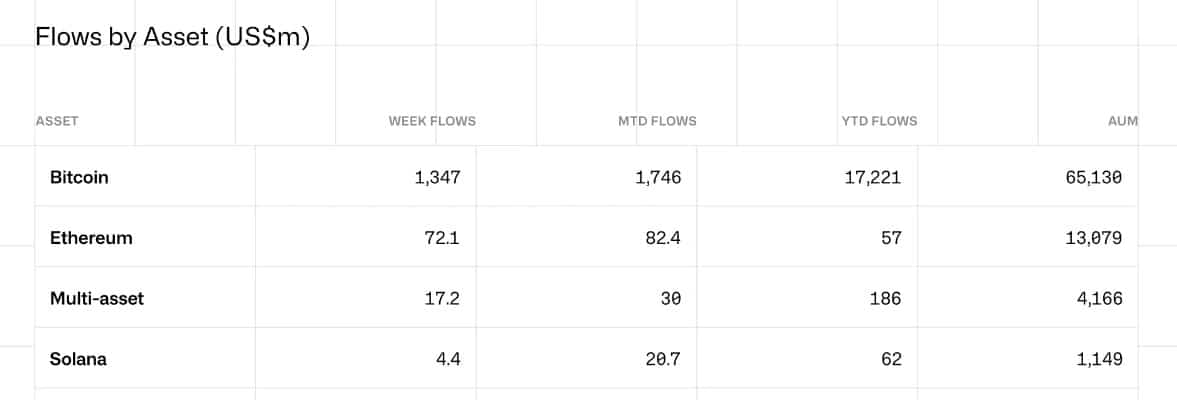The image size is (1177, 400).
Task: Select the Multi-asset row label
Action: 97,299
